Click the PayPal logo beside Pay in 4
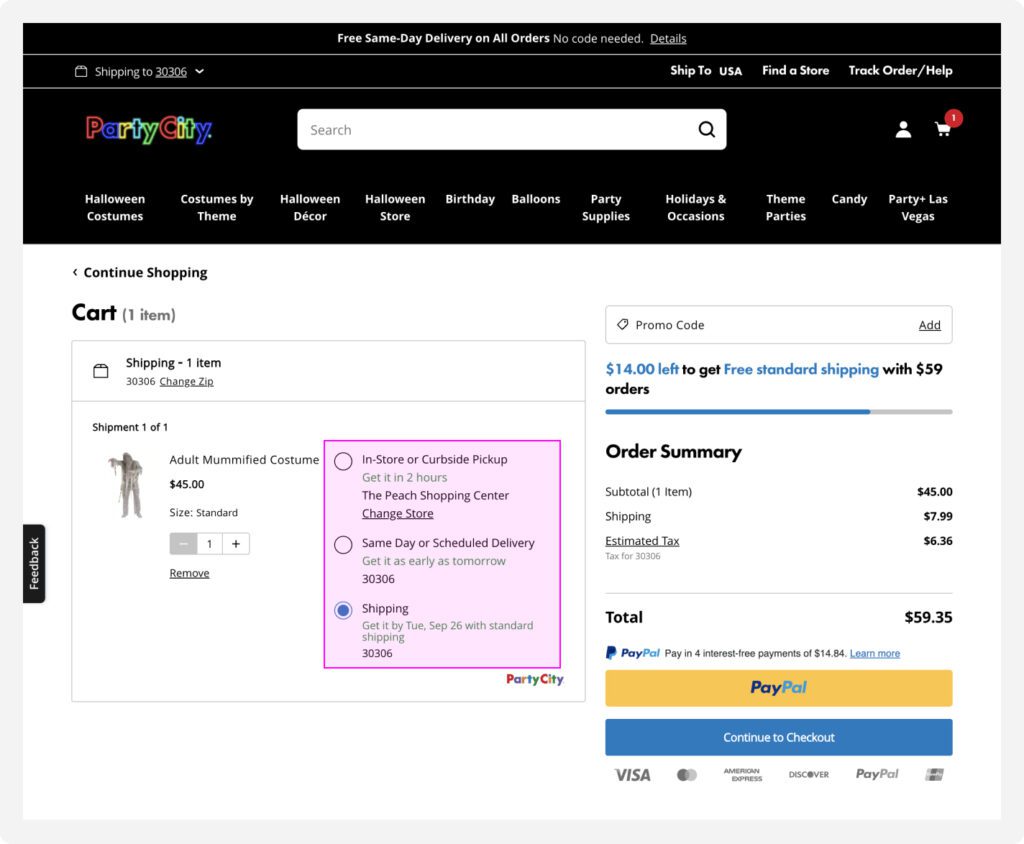 click(x=633, y=653)
